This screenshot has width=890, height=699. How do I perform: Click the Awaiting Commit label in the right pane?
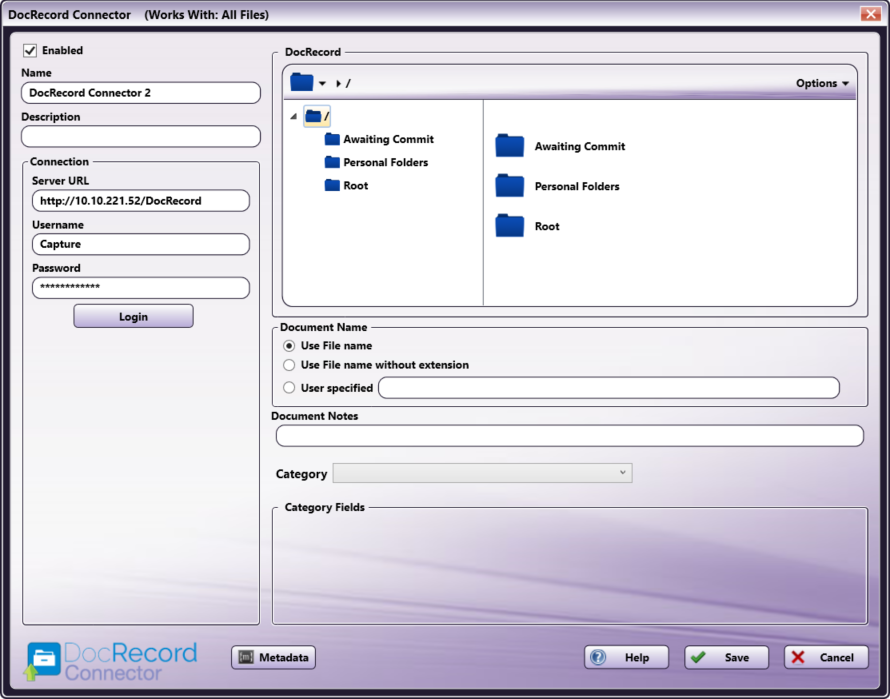click(x=580, y=147)
